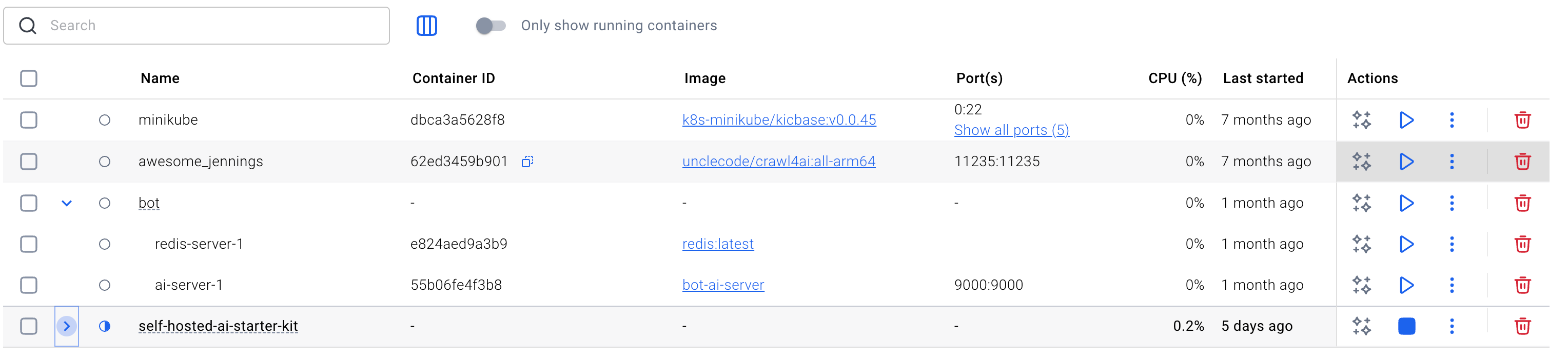
Task: Open the AI sparkle action for minikube
Action: 1362,120
